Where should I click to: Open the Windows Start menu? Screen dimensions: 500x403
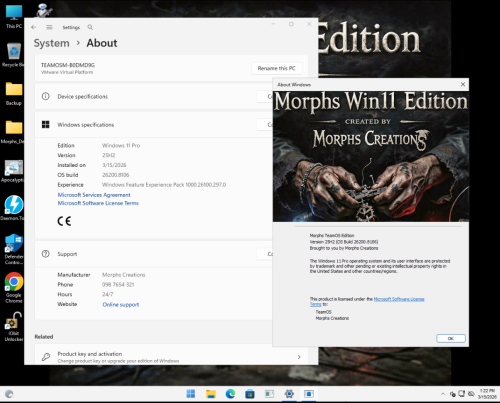191,394
